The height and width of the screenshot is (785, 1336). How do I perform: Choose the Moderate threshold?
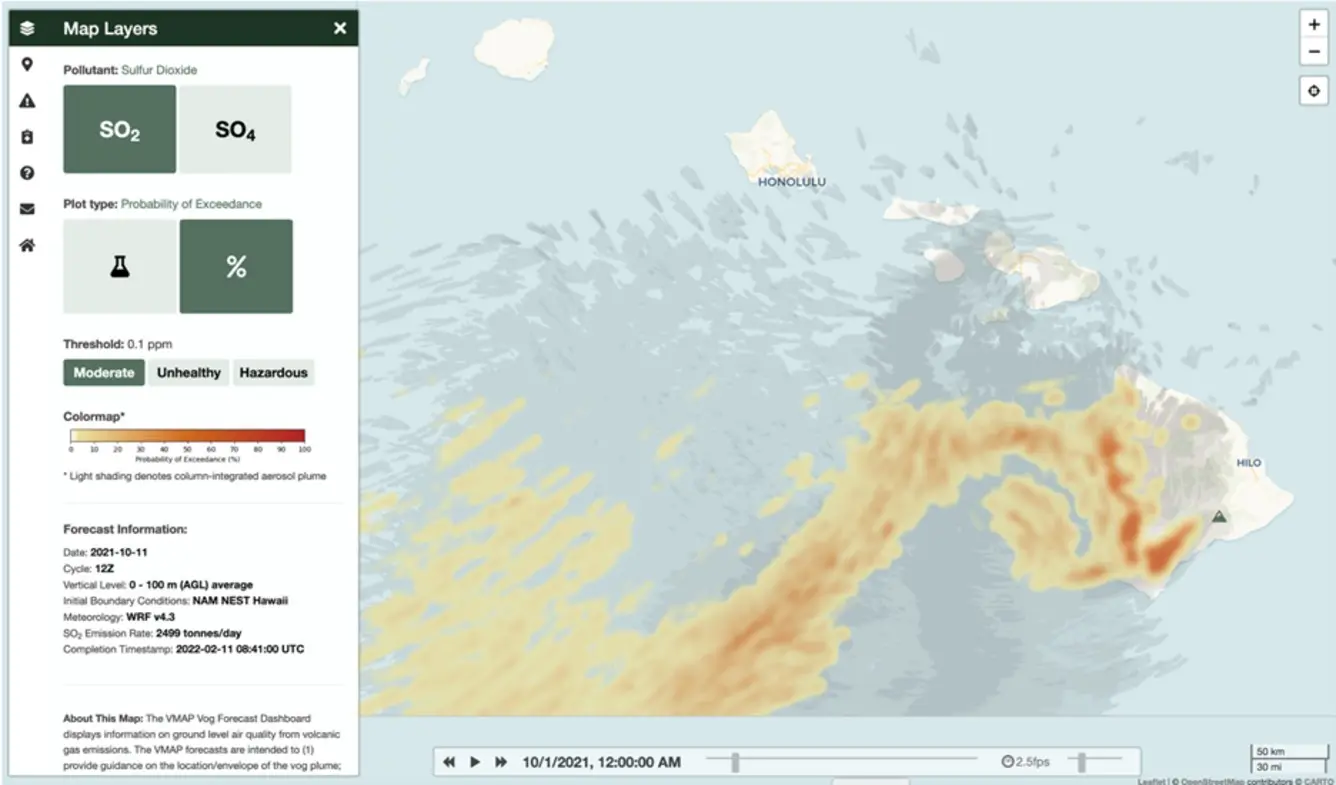[x=104, y=372]
